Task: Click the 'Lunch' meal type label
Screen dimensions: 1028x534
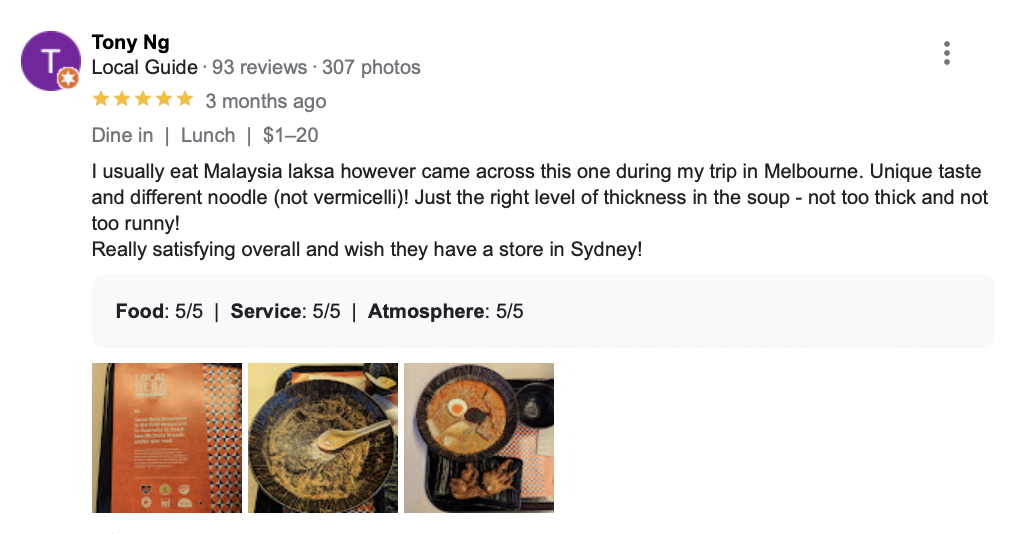Action: (x=208, y=135)
